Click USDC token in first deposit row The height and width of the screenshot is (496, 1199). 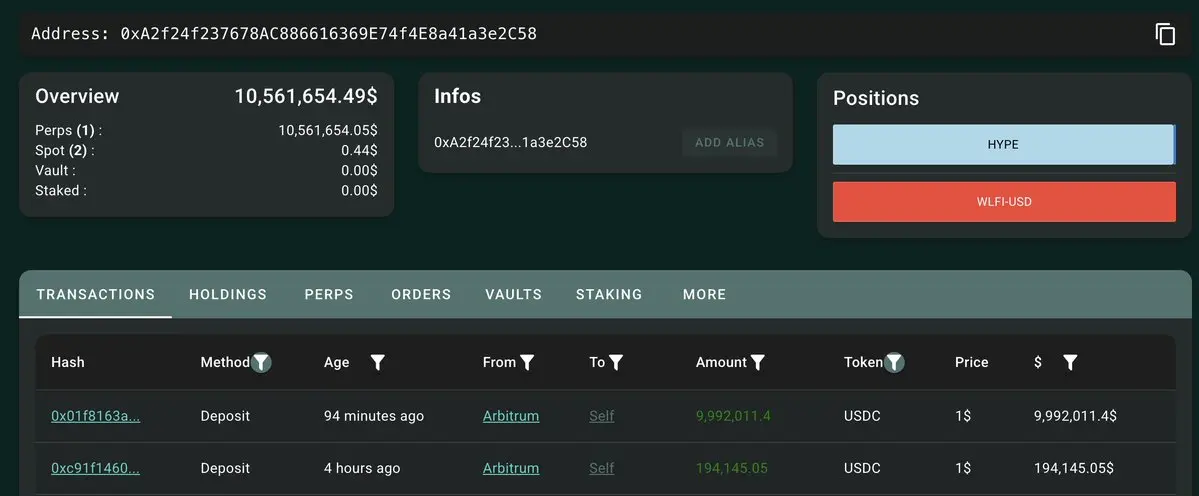(863, 416)
